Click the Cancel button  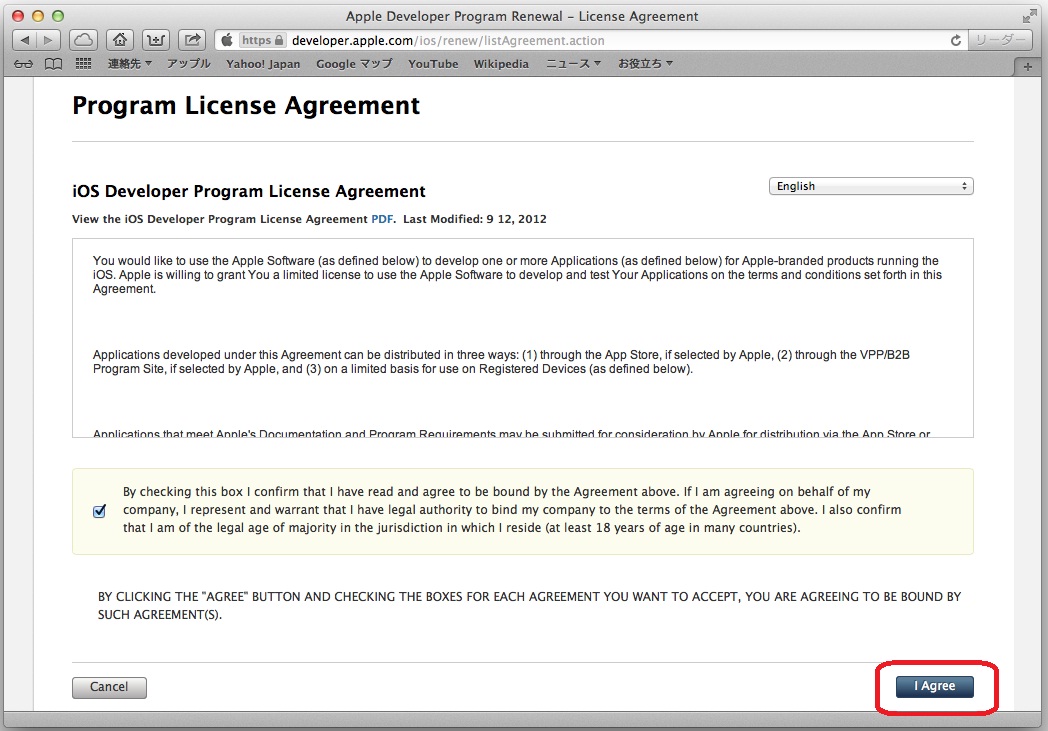click(109, 687)
